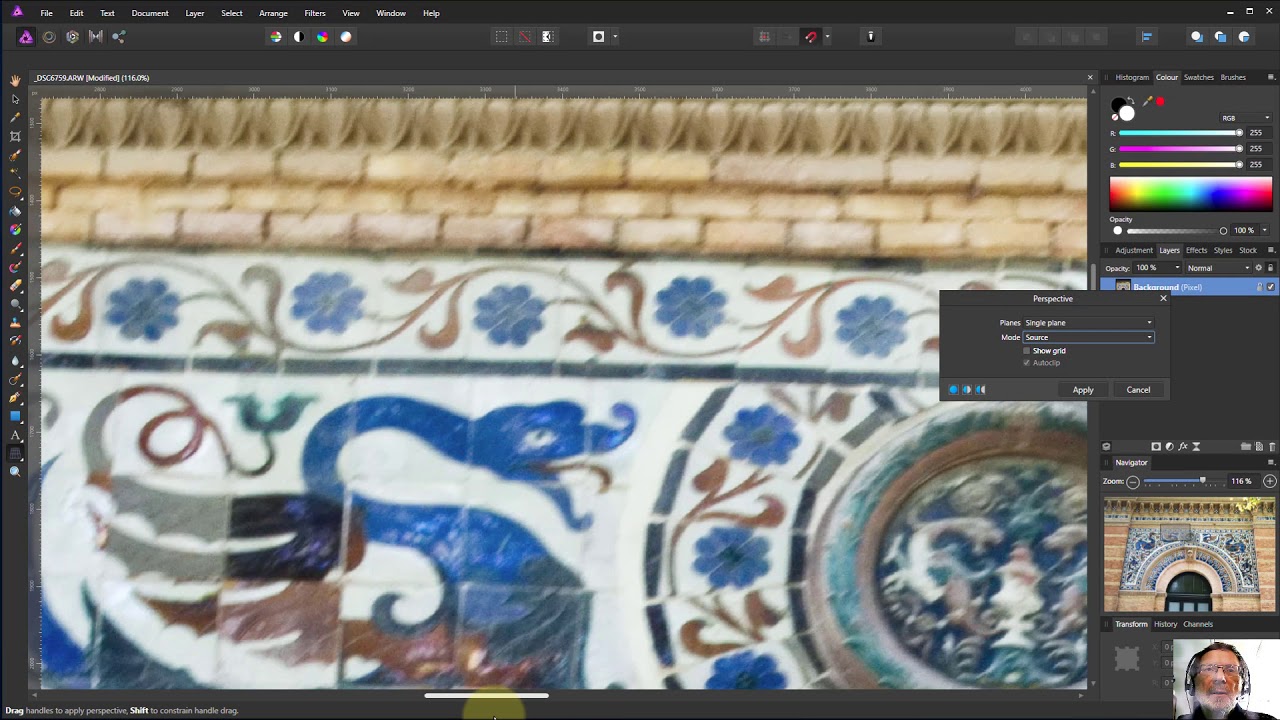
Task: Open the colour Opacity 100% dropdown arrow
Action: tap(1264, 231)
